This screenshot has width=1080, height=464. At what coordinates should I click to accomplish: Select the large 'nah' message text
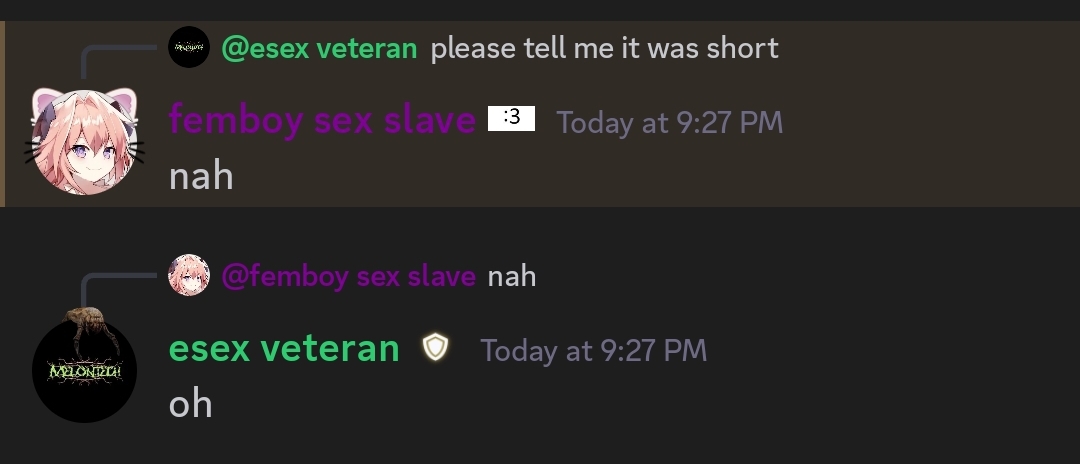click(201, 176)
